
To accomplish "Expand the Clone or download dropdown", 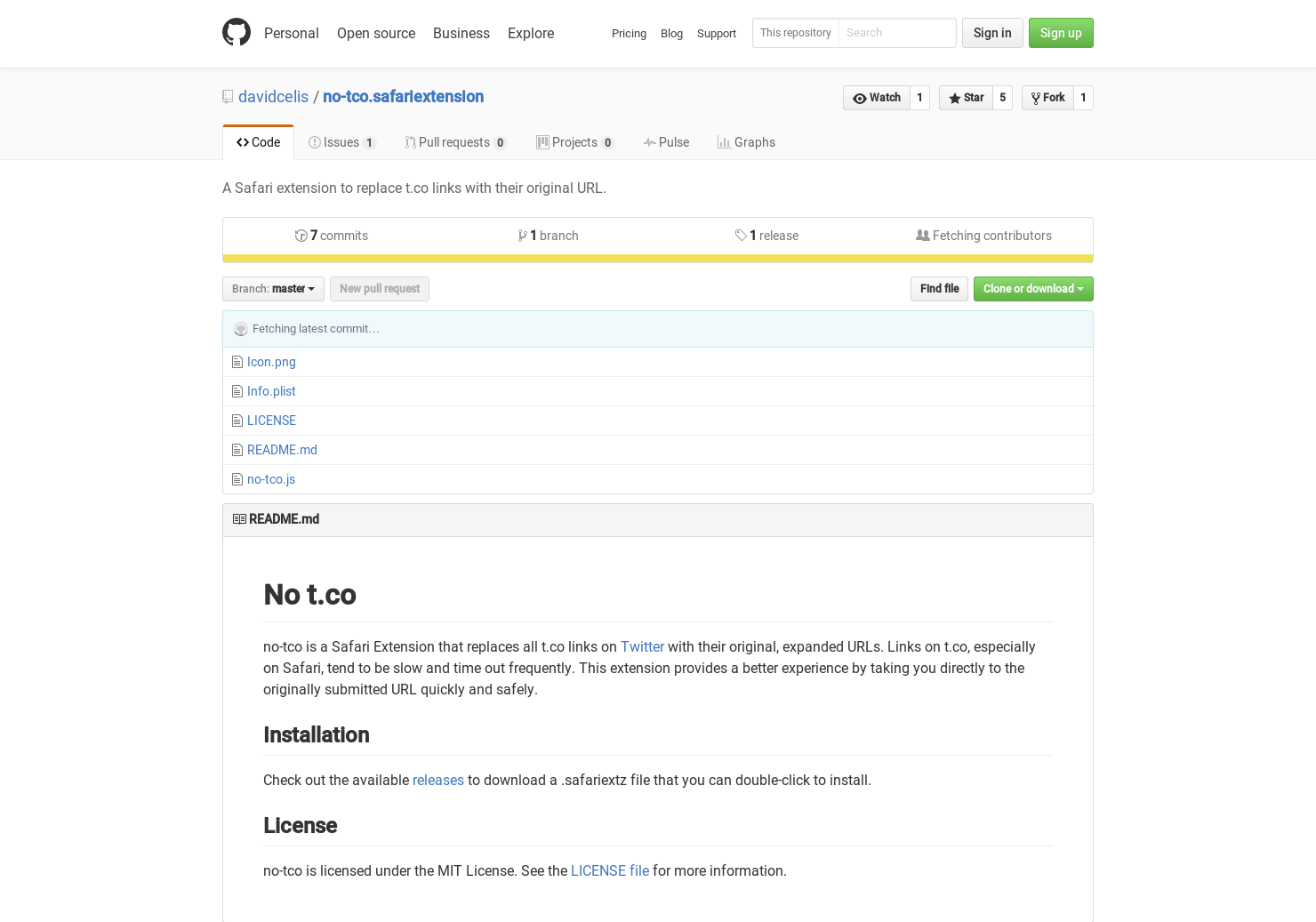I will [1033, 289].
